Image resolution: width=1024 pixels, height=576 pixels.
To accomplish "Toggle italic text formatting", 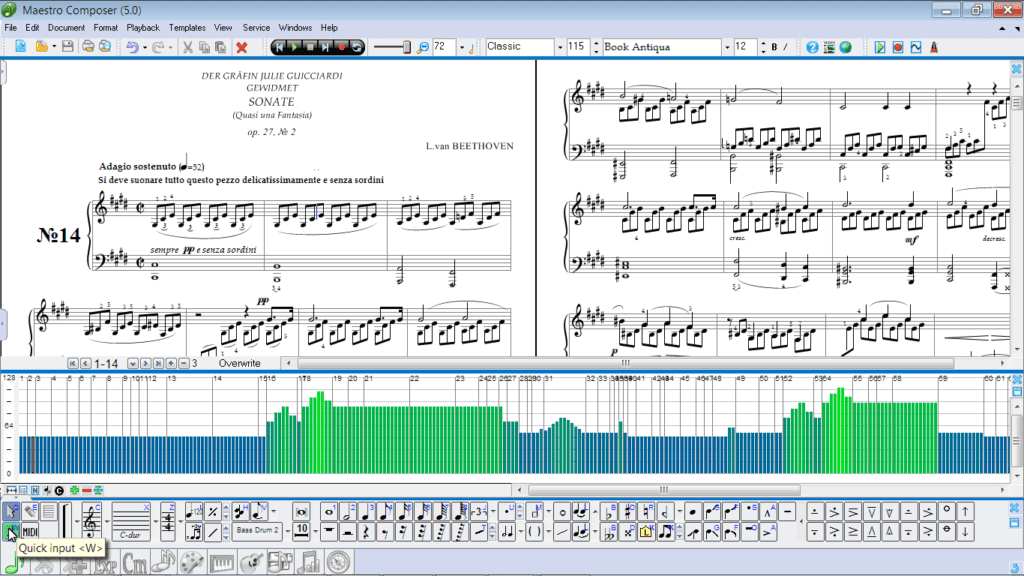I will pos(786,47).
